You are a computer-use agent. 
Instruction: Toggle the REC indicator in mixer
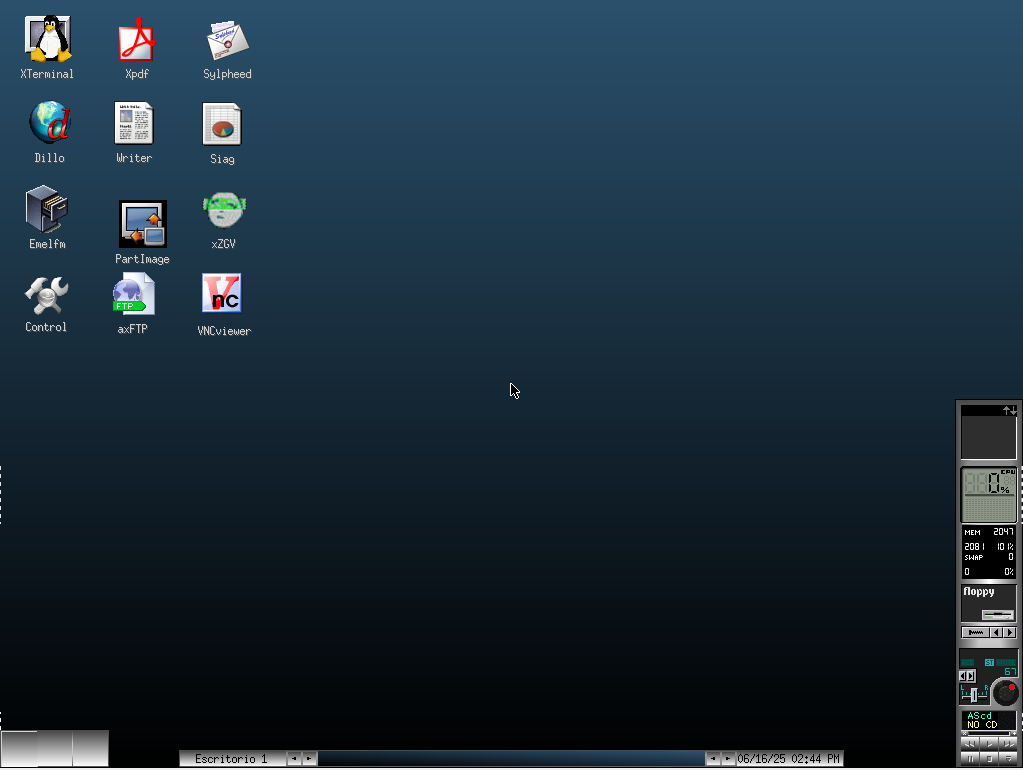point(968,662)
